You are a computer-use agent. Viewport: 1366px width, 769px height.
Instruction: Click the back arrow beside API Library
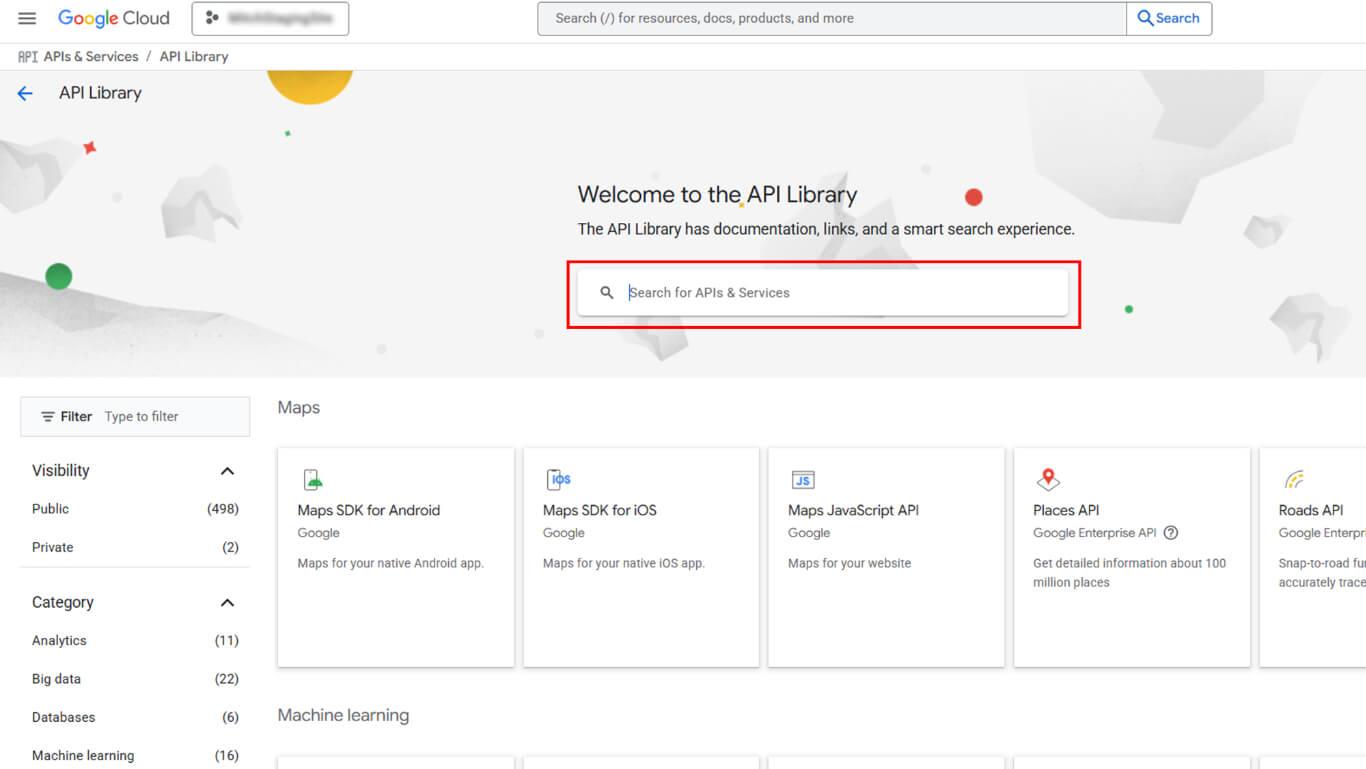25,93
